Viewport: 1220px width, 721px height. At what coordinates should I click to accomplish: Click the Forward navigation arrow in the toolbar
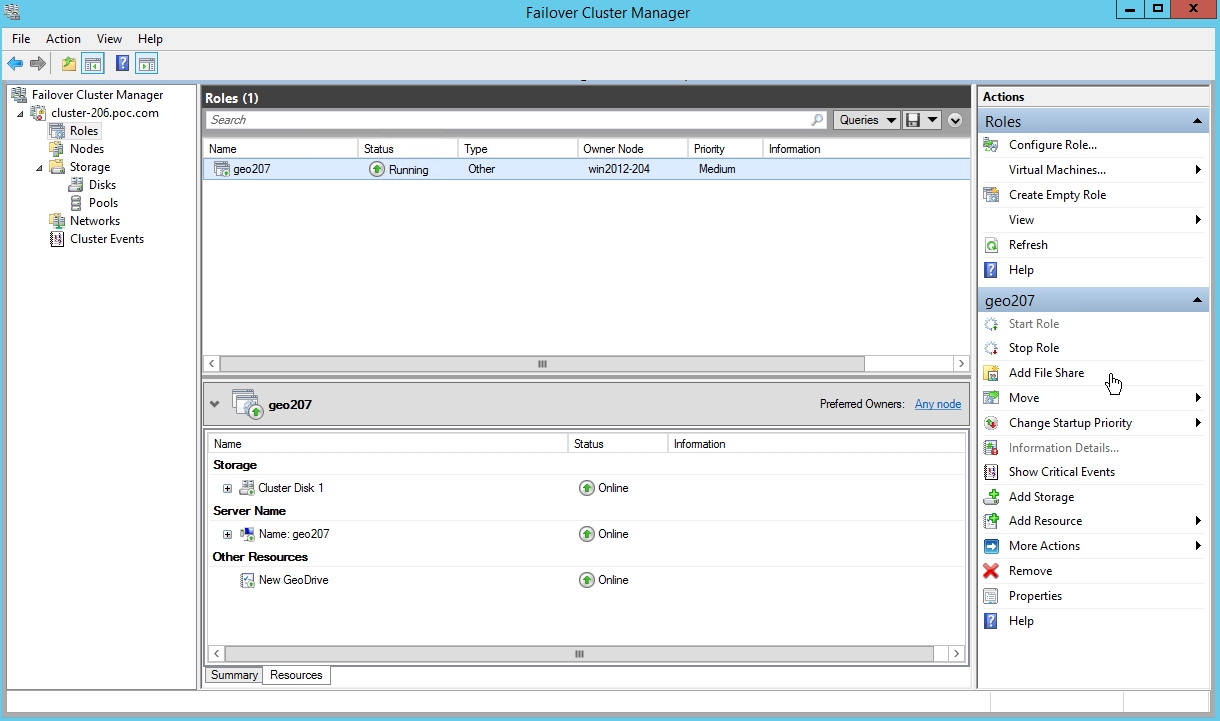37,63
